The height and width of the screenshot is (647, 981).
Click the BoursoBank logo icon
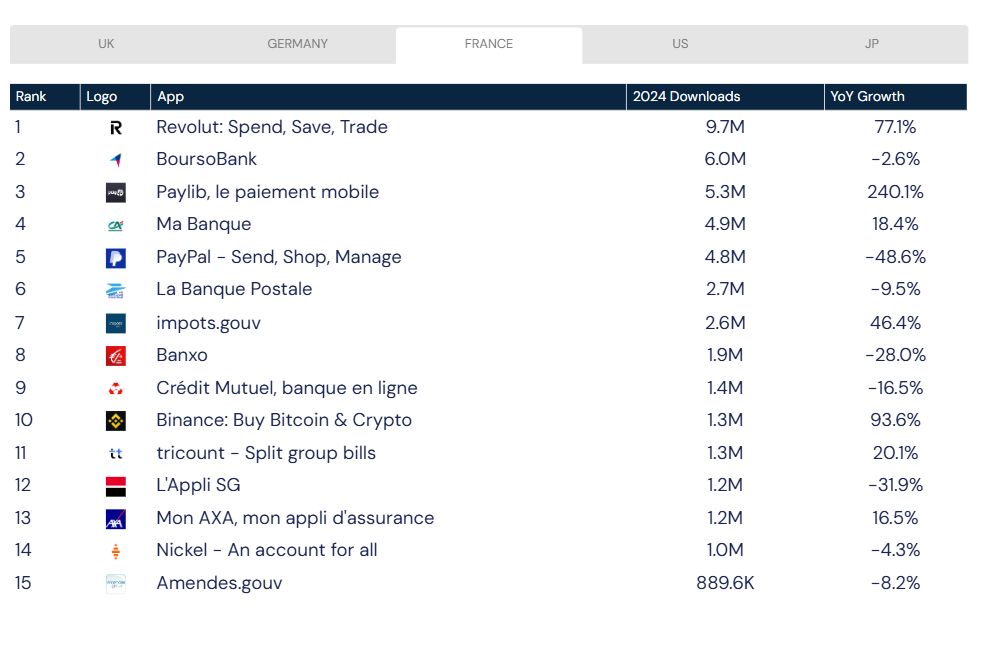coord(116,160)
